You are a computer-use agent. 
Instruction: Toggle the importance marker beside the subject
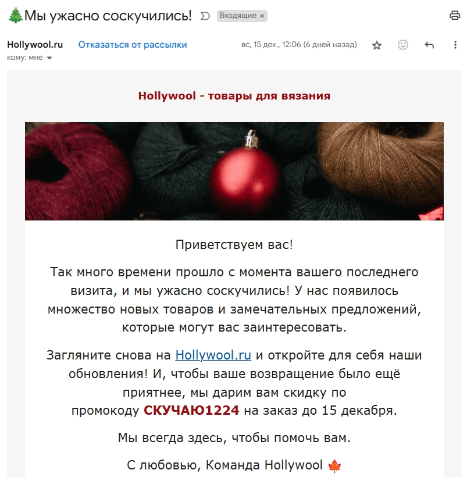coord(205,16)
